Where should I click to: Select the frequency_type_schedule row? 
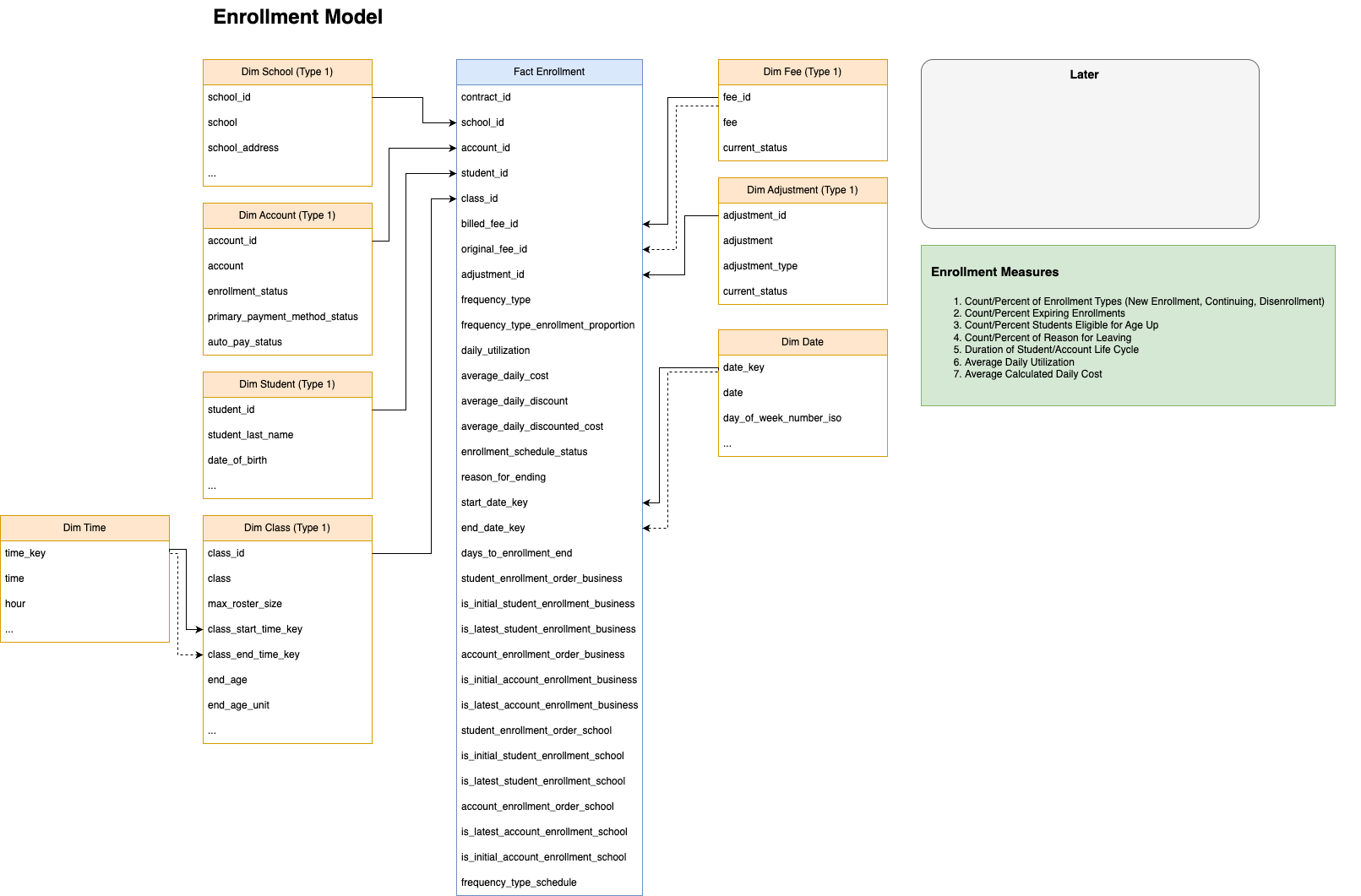[519, 882]
